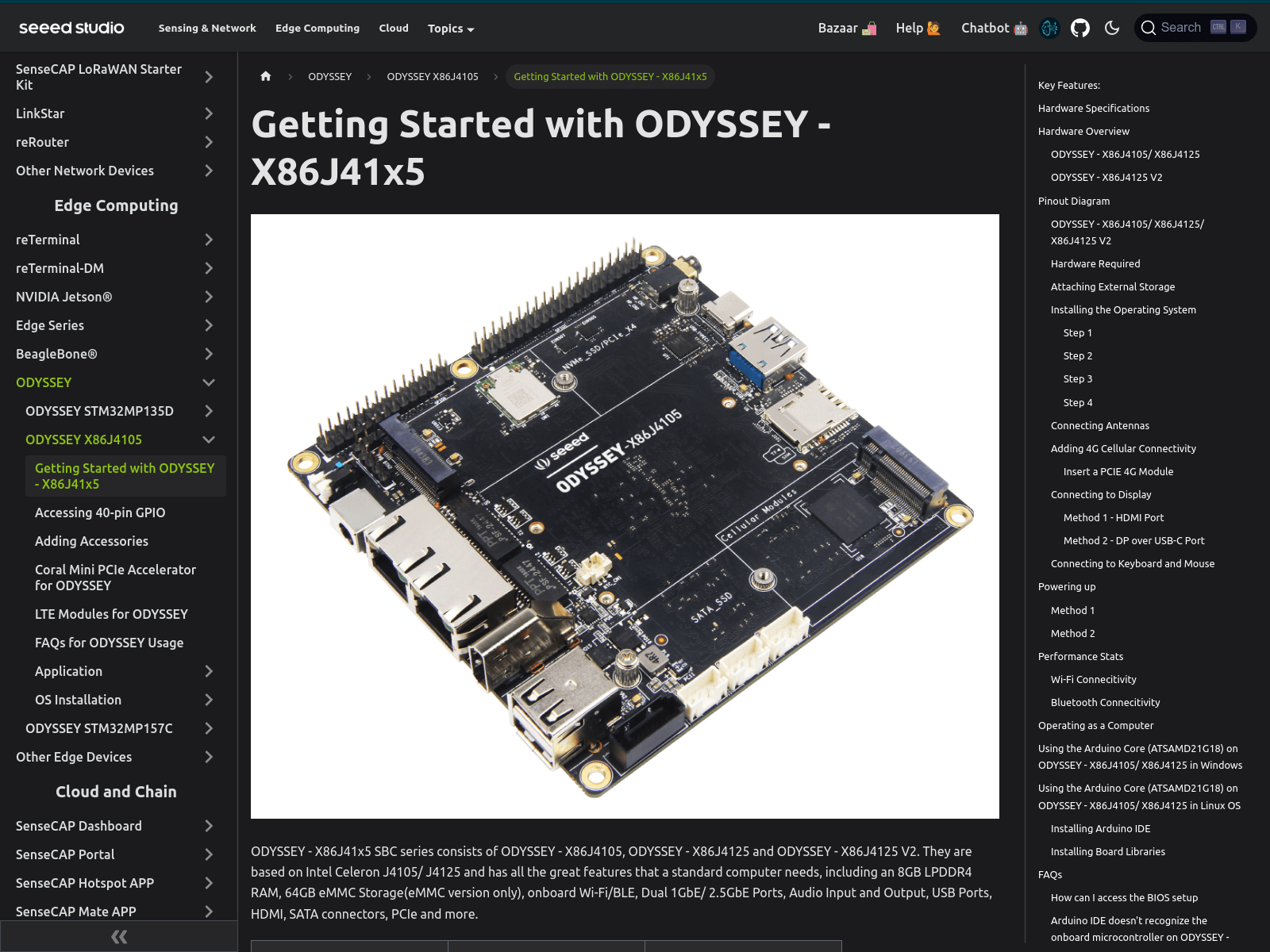
Task: Jump to Hardware Overview section
Action: 1083,131
